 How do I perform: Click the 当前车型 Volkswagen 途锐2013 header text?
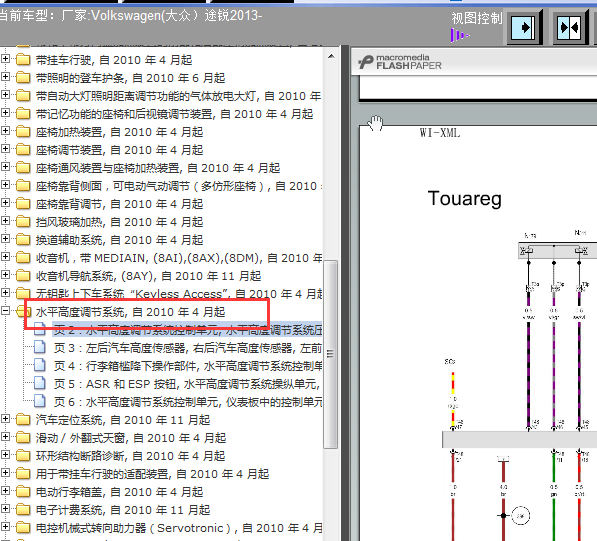click(131, 16)
